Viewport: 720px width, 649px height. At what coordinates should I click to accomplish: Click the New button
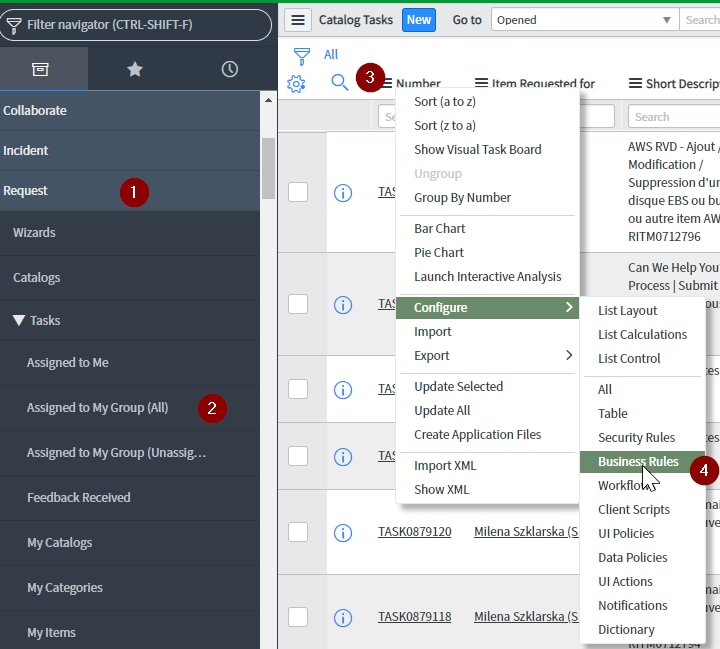tap(419, 20)
